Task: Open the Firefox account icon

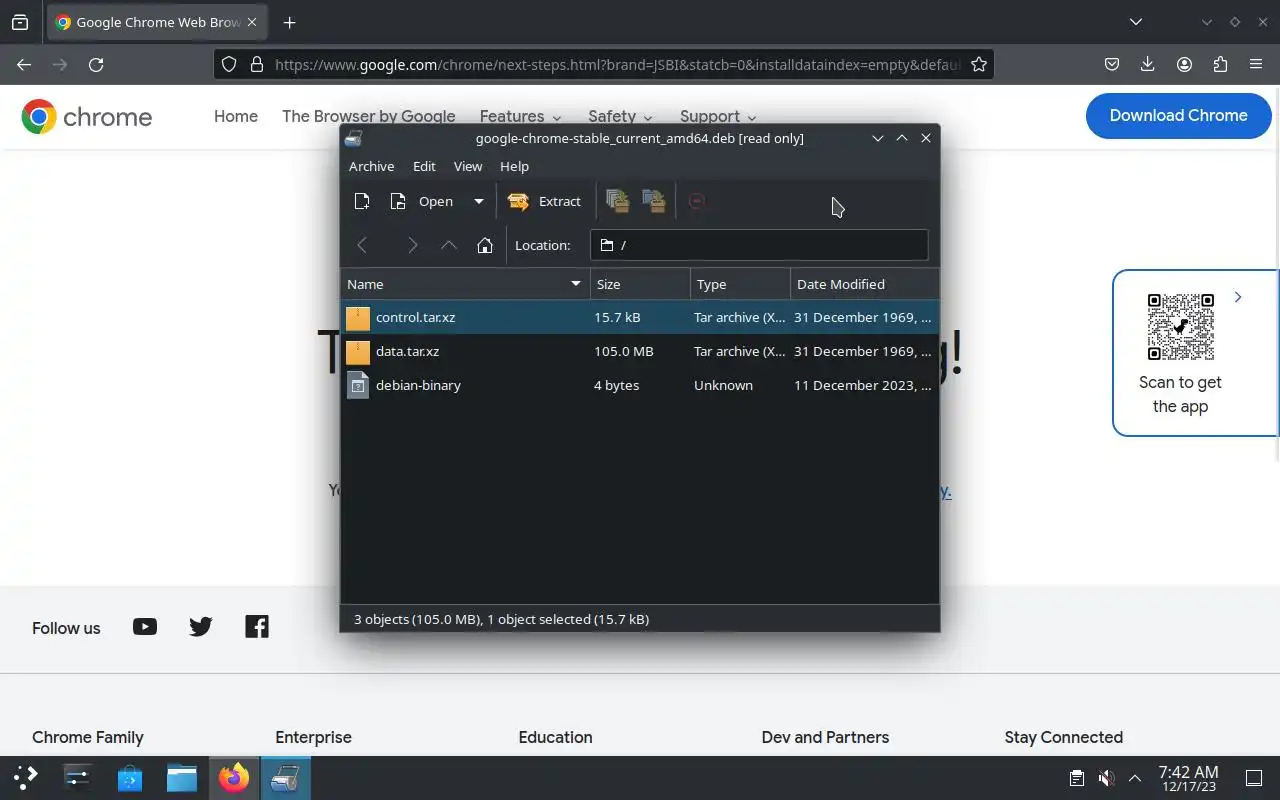Action: click(1184, 64)
